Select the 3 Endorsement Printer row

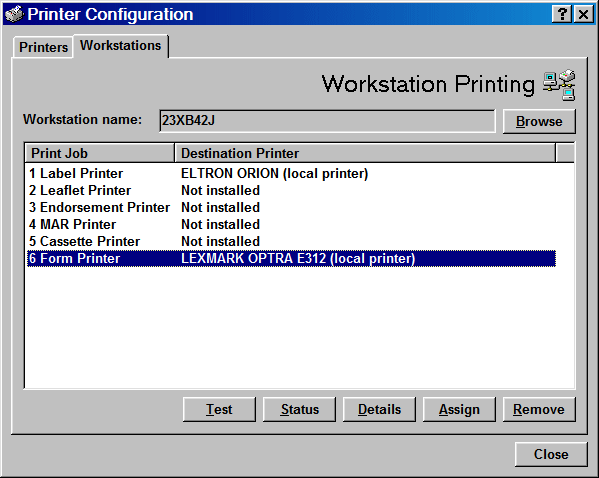pyautogui.click(x=291, y=207)
